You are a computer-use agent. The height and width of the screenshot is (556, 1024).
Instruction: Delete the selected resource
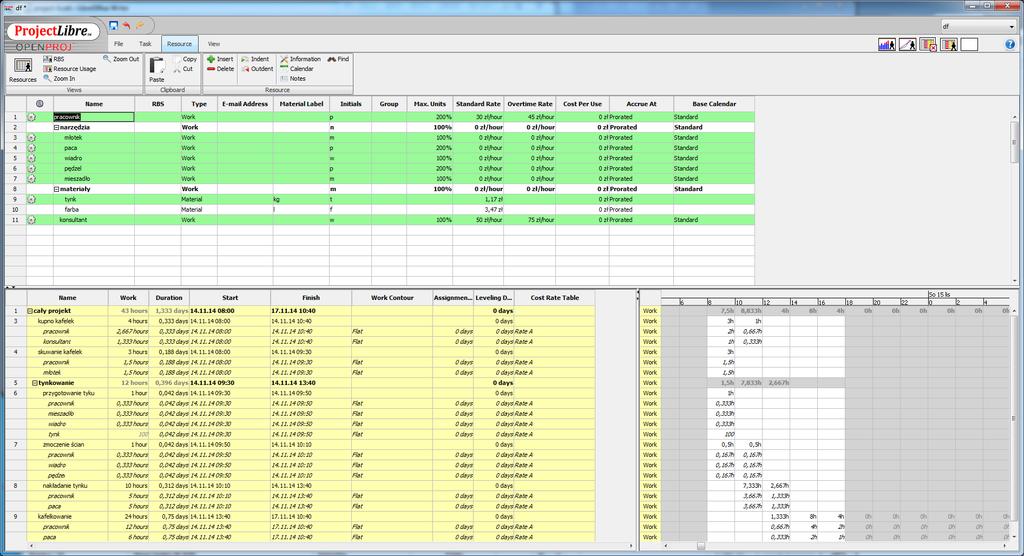tap(221, 69)
